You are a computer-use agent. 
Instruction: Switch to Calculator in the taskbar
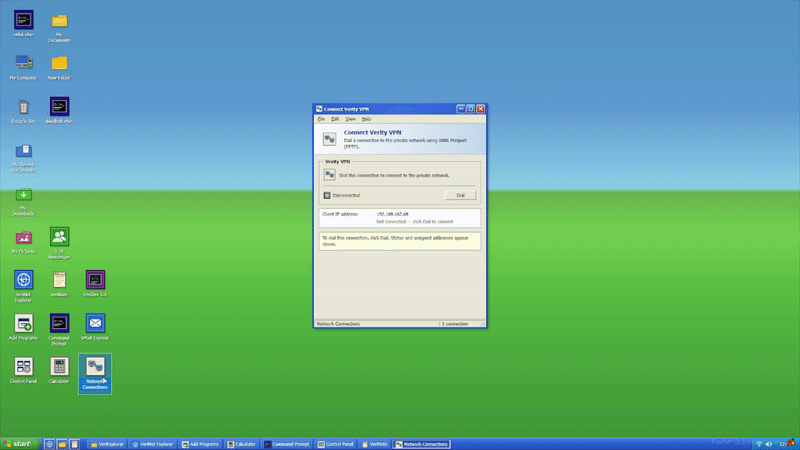tap(242, 444)
